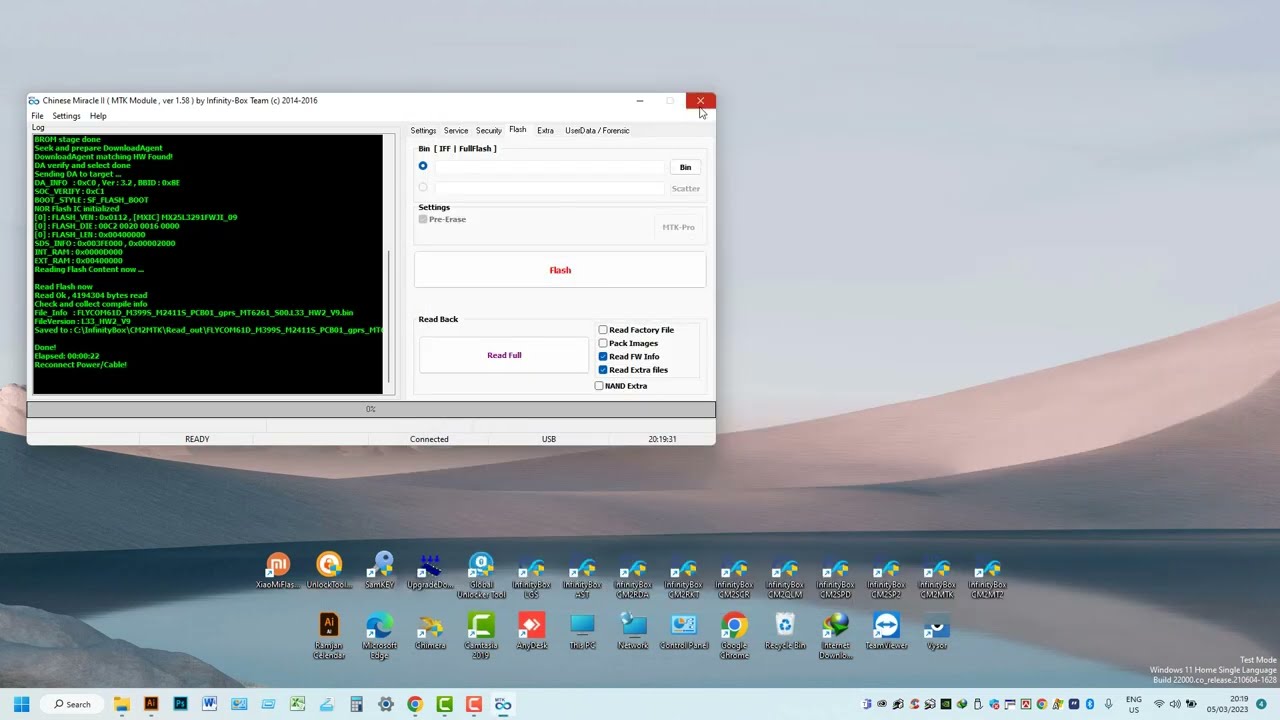This screenshot has height=720, width=1280.
Task: Click the Read Full button
Action: click(x=504, y=355)
